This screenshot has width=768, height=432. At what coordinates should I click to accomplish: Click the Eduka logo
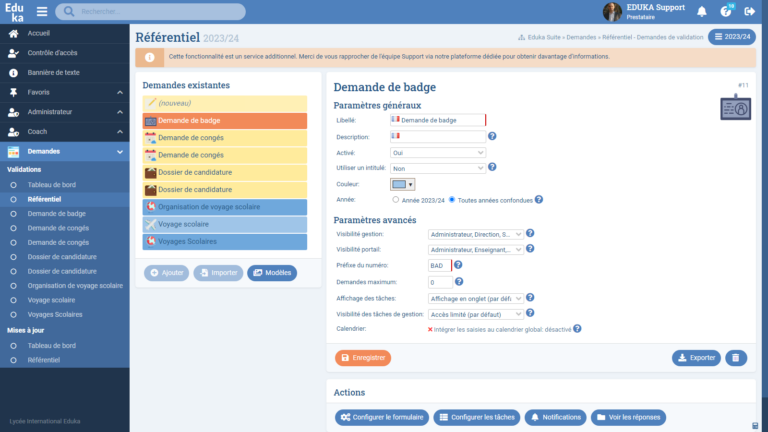point(14,12)
